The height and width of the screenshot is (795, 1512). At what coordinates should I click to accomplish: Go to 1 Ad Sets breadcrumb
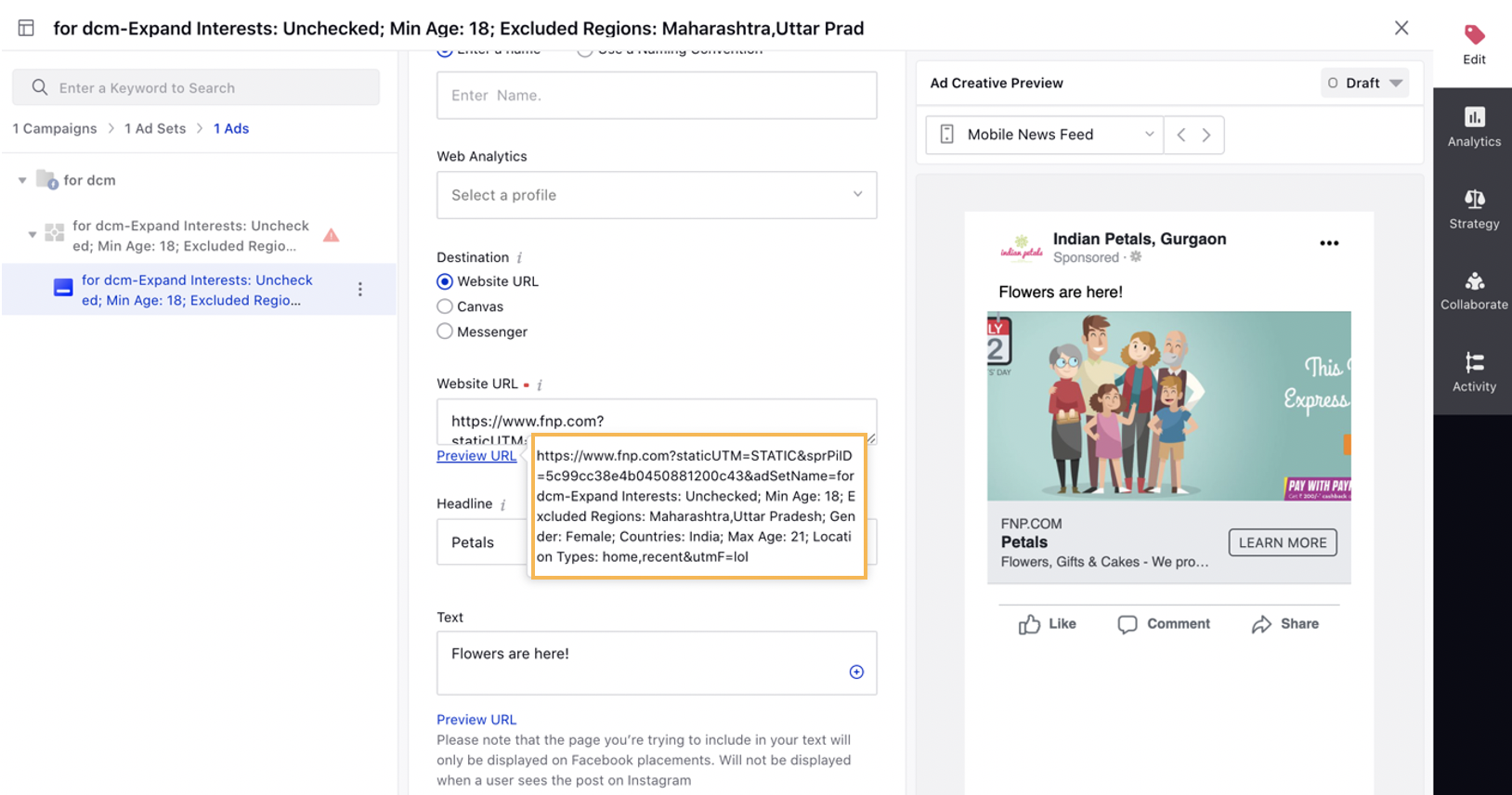[x=155, y=128]
